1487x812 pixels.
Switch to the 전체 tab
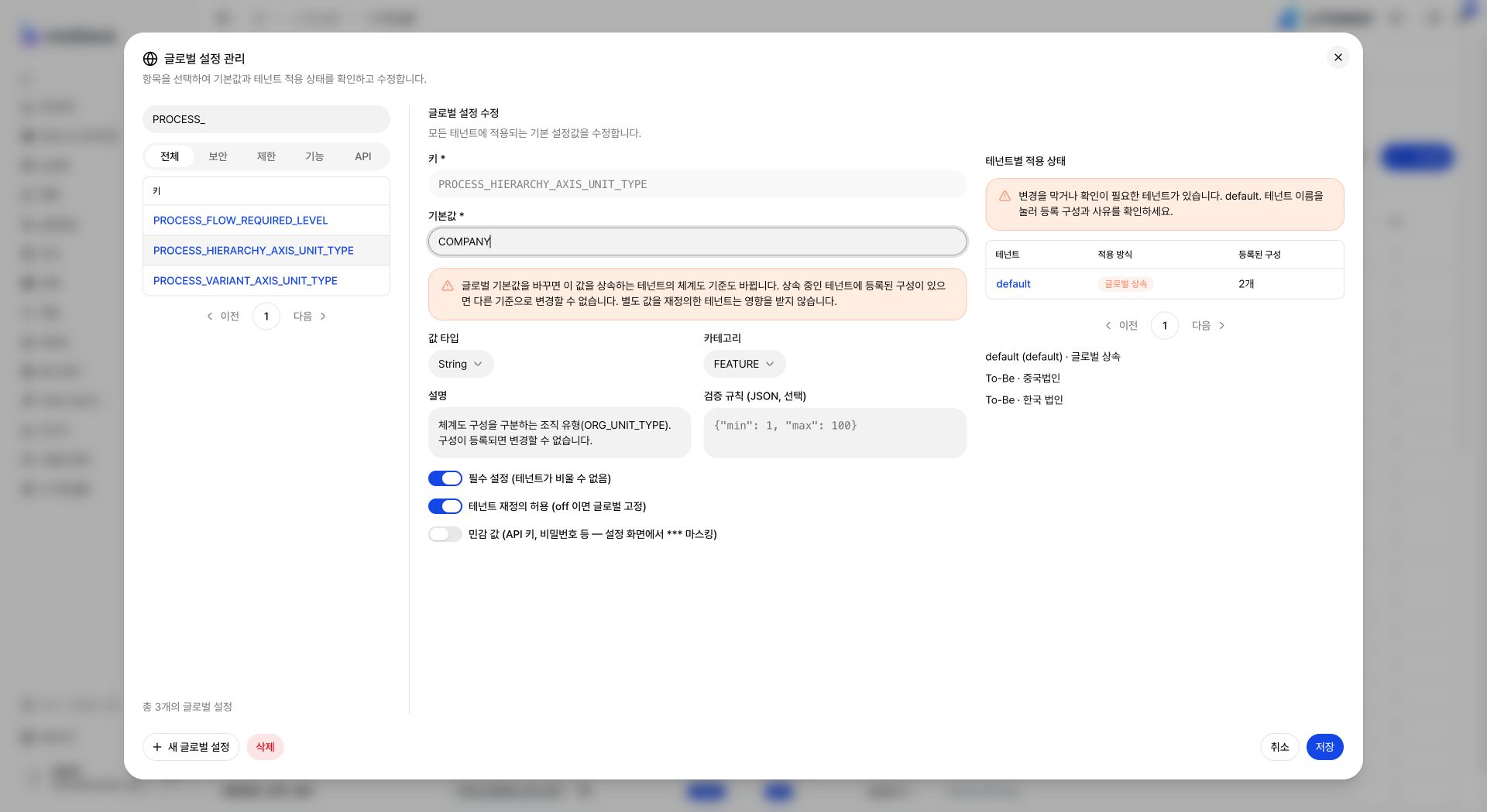(x=170, y=156)
